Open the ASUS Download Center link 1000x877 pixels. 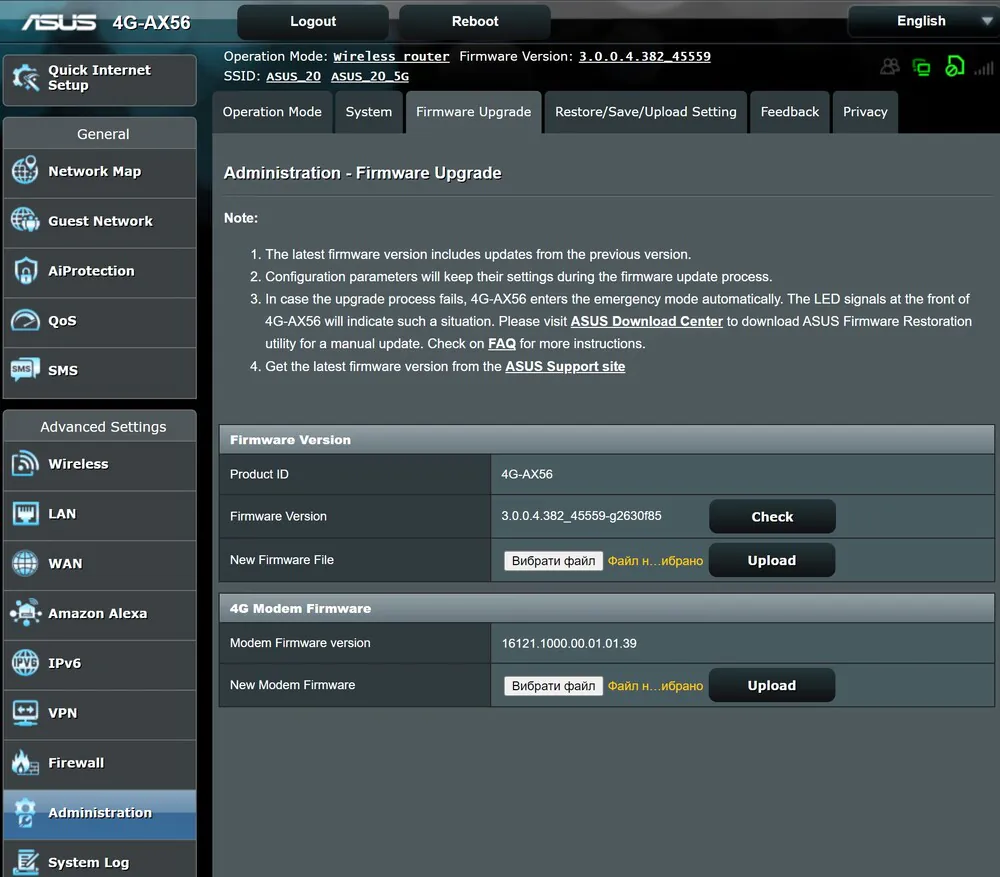[x=647, y=321]
